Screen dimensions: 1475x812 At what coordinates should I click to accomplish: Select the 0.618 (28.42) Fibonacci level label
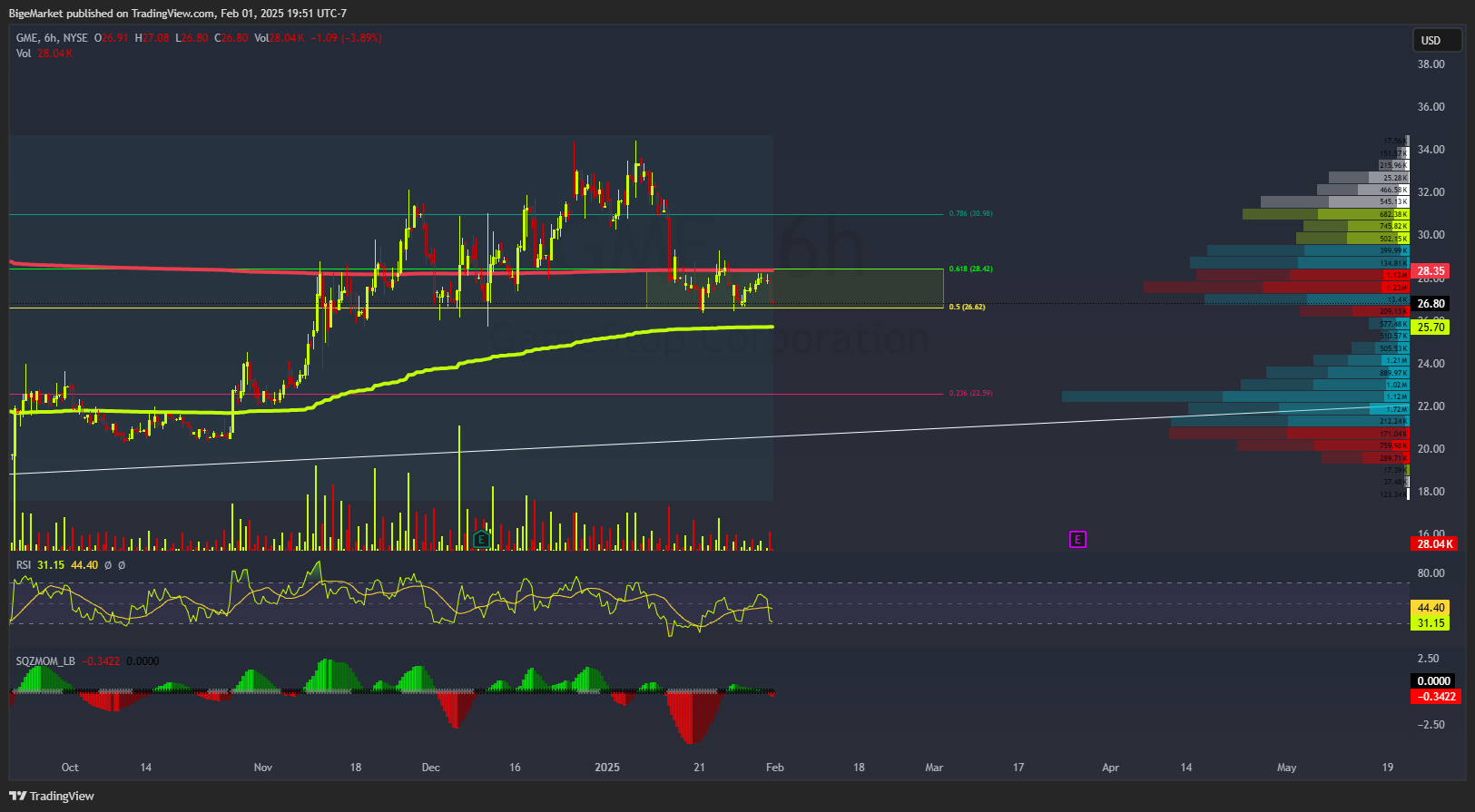pyautogui.click(x=970, y=269)
